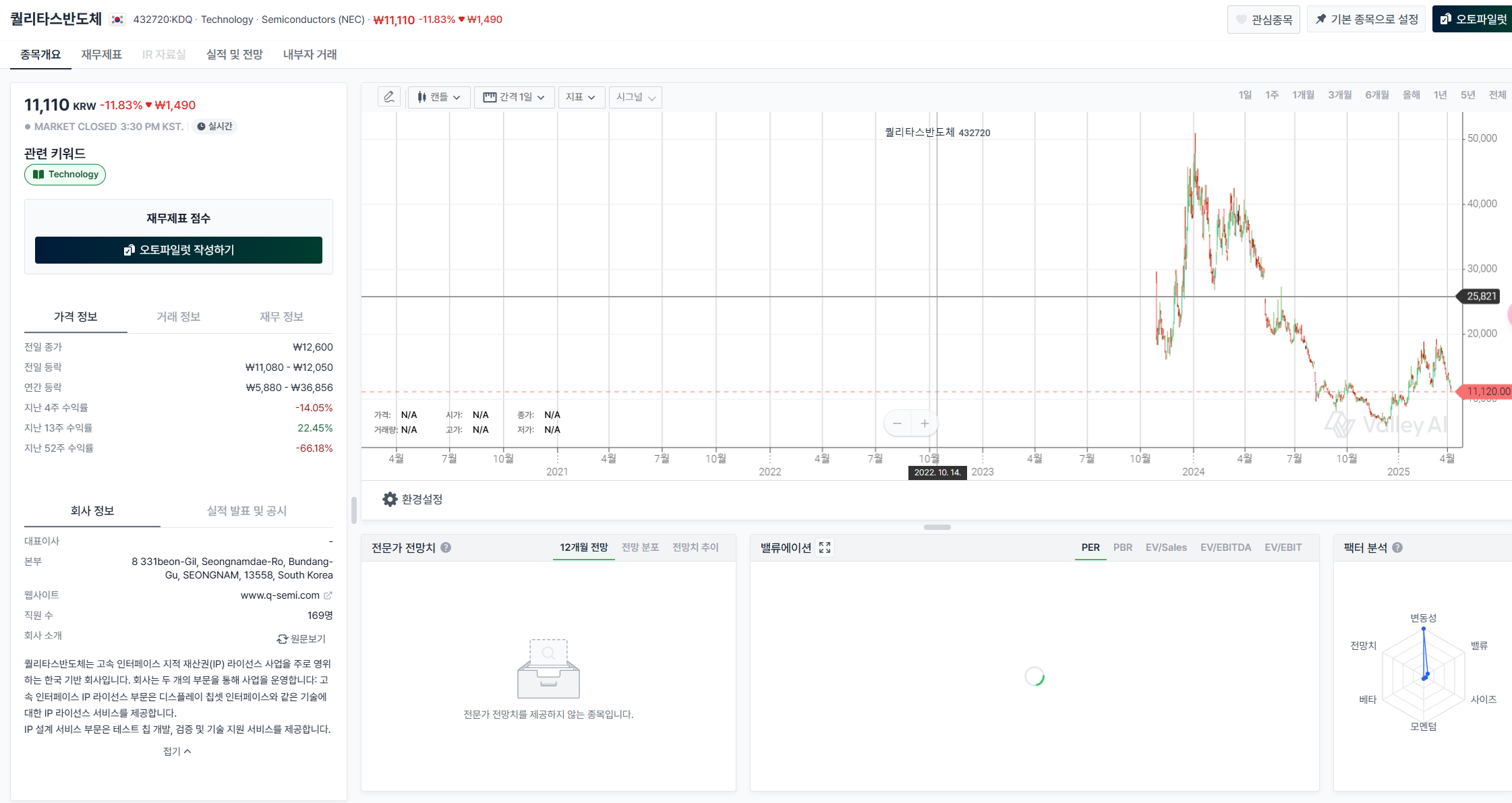The width and height of the screenshot is (1512, 803).
Task: Click the 팩터 분석 help question icon
Action: click(x=1397, y=547)
